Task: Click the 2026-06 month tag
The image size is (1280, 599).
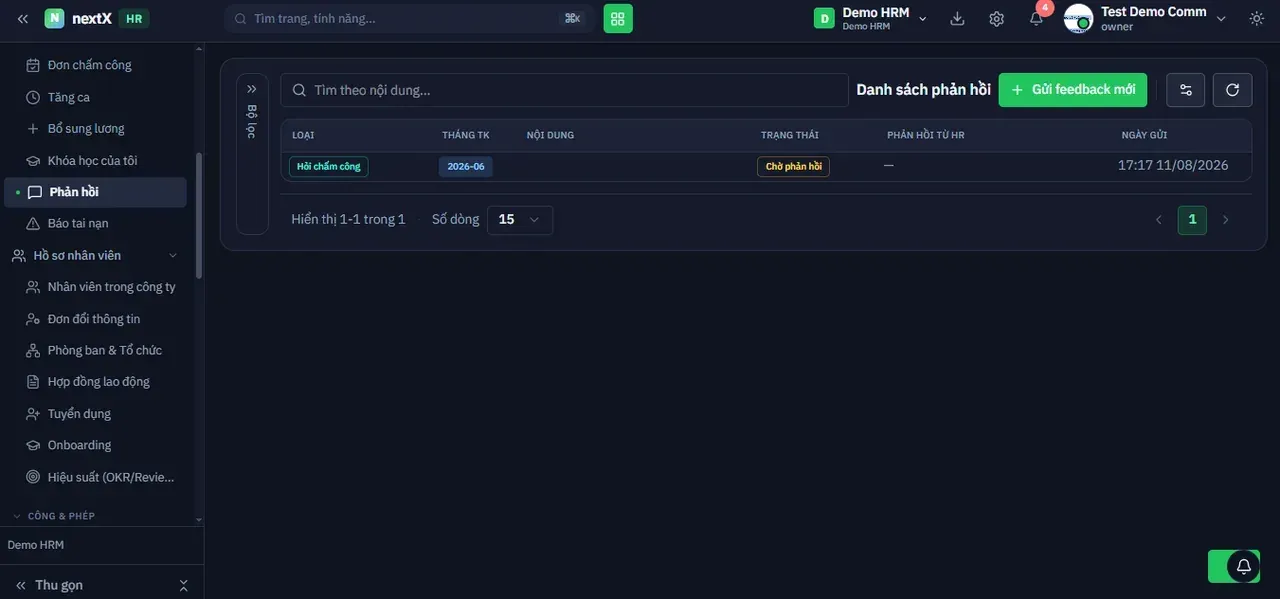Action: [x=466, y=167]
